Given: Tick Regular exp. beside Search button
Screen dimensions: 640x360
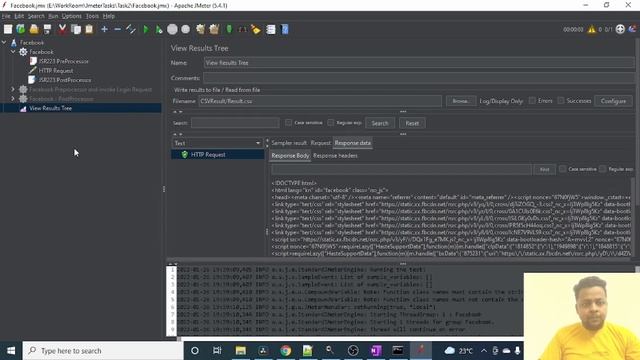Looking at the screenshot, I should pyautogui.click(x=331, y=122).
